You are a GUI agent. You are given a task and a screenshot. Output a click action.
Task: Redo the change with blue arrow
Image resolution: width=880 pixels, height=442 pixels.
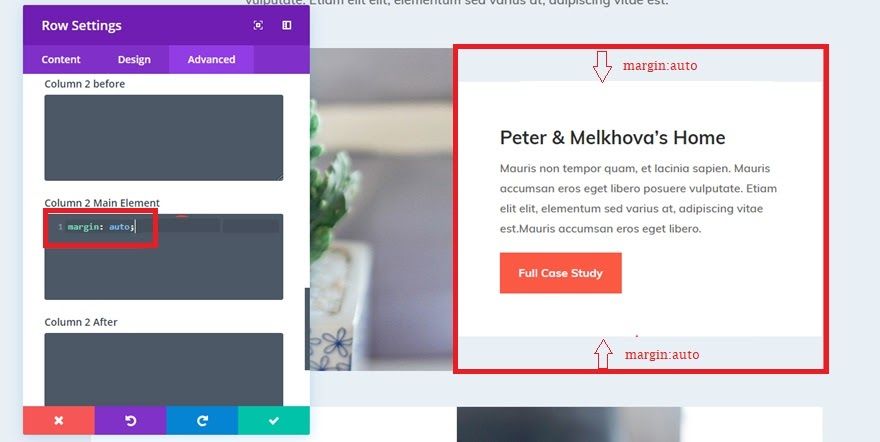(202, 420)
